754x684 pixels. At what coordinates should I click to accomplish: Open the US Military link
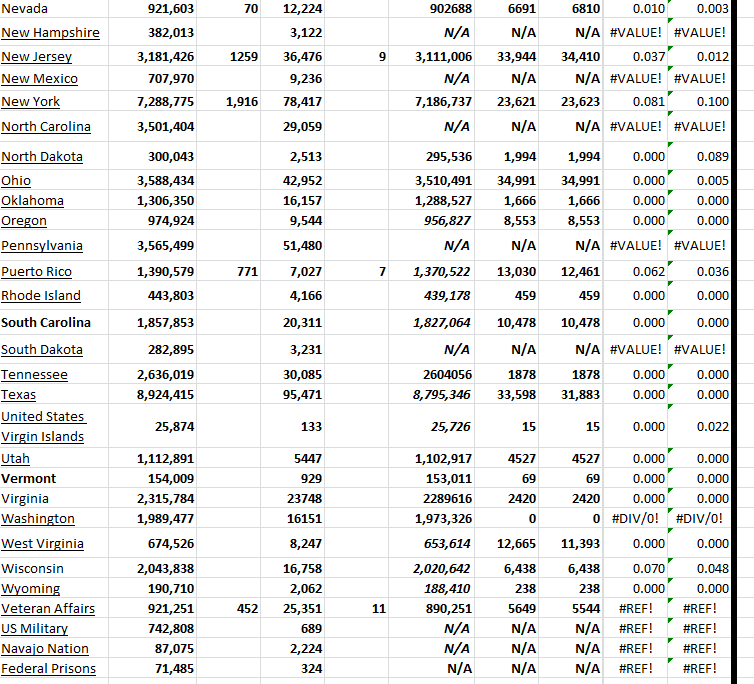tap(35, 629)
